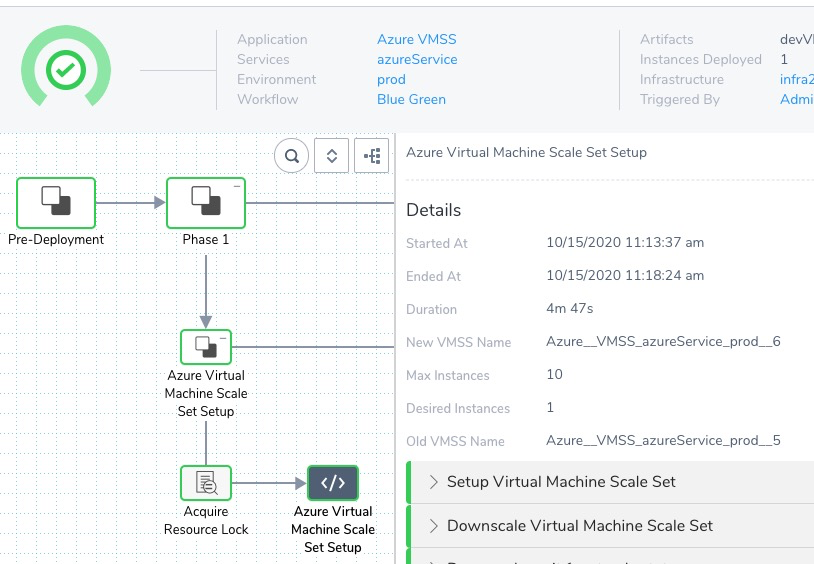Open the infra infrastructure link
This screenshot has height=564, width=814.
point(796,79)
